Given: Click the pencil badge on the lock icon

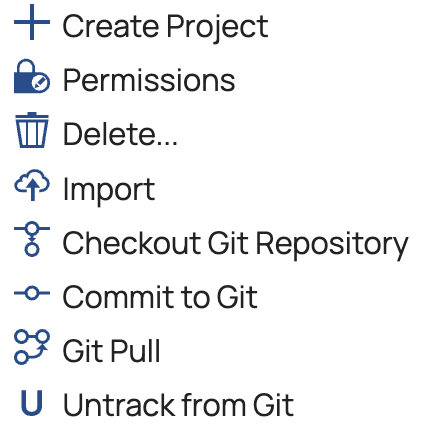Looking at the screenshot, I should click(x=41, y=82).
